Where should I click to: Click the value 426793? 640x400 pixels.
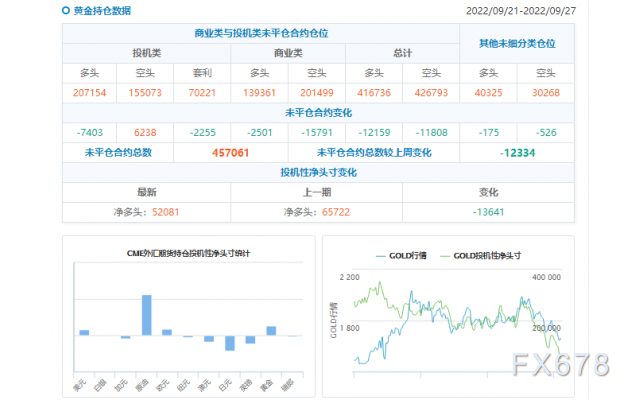pyautogui.click(x=431, y=93)
